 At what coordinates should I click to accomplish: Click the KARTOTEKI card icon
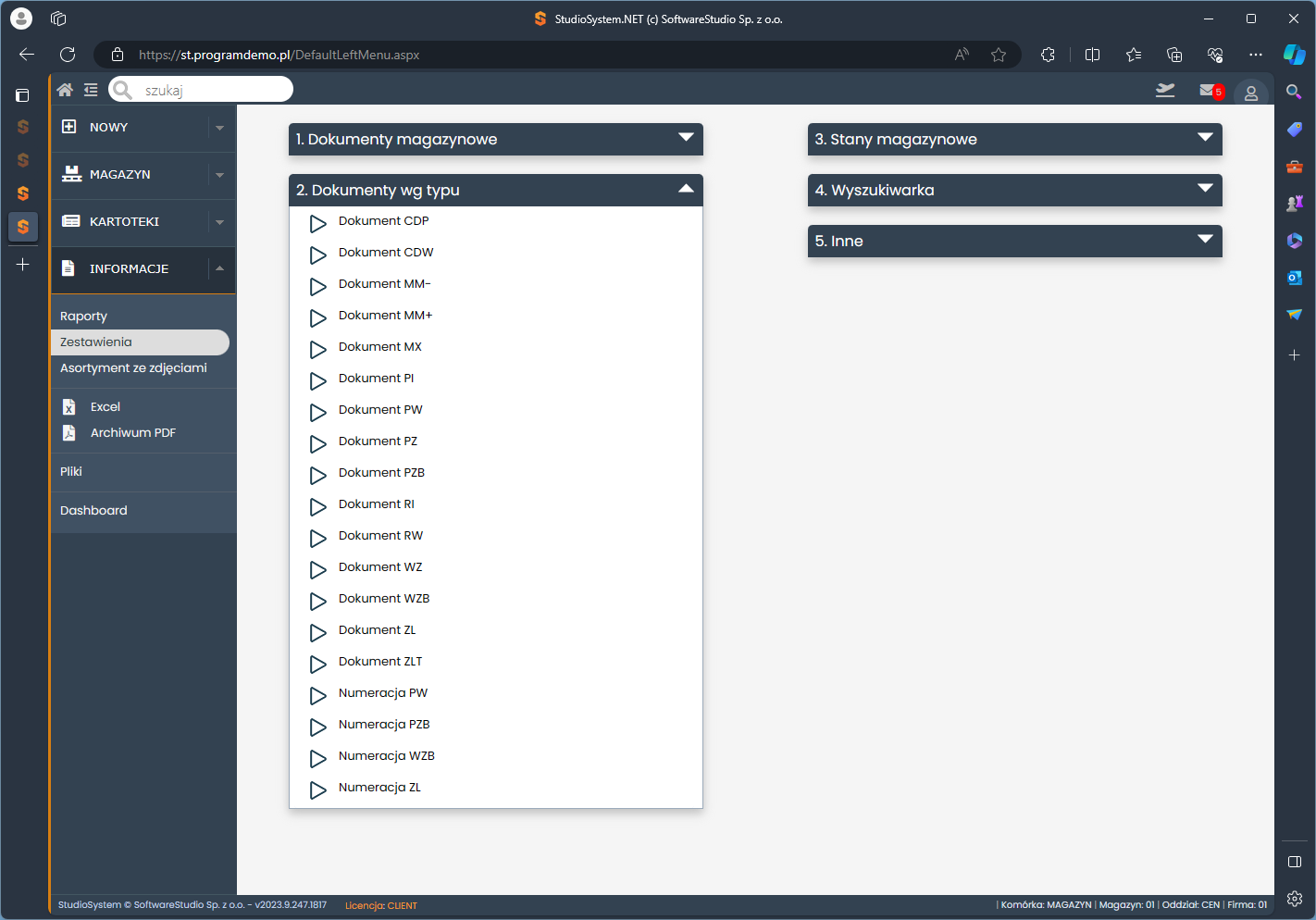(70, 221)
